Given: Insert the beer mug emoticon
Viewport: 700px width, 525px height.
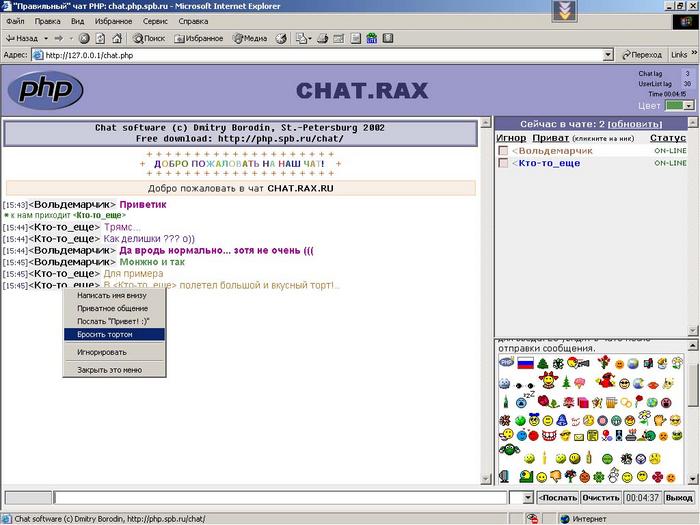Looking at the screenshot, I should click(x=612, y=403).
